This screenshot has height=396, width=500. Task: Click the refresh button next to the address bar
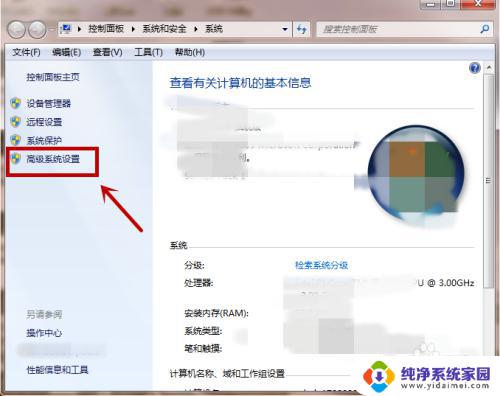301,29
